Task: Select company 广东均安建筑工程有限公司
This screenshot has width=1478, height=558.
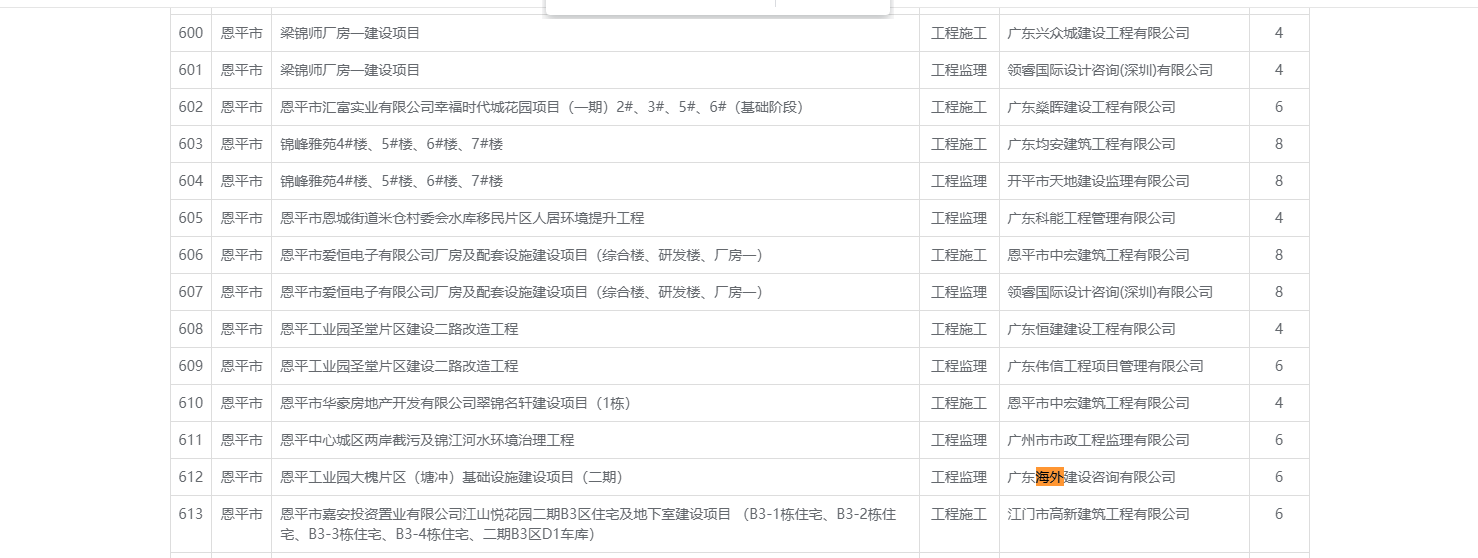Action: click(x=1091, y=144)
